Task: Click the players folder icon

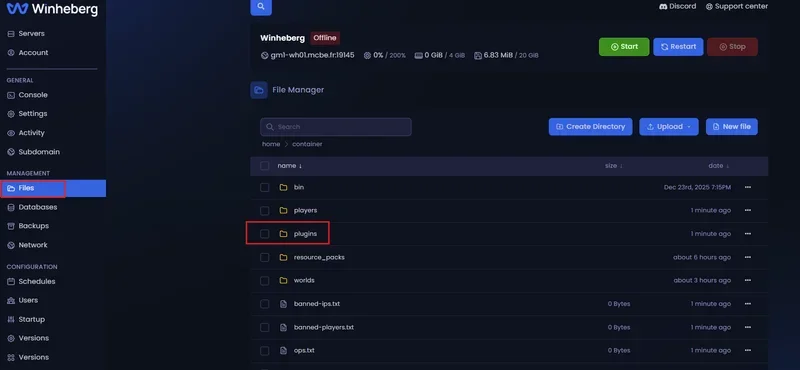Action: [x=283, y=210]
